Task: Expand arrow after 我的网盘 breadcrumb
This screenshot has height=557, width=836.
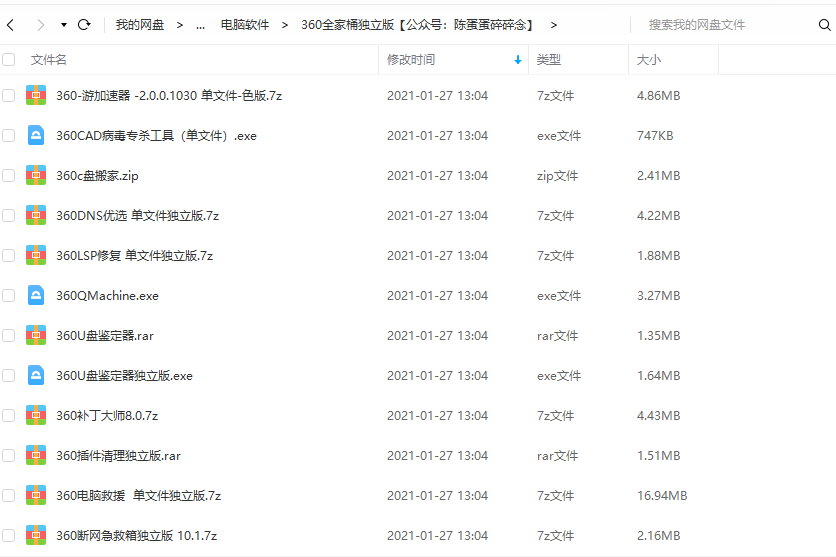Action: coord(180,25)
